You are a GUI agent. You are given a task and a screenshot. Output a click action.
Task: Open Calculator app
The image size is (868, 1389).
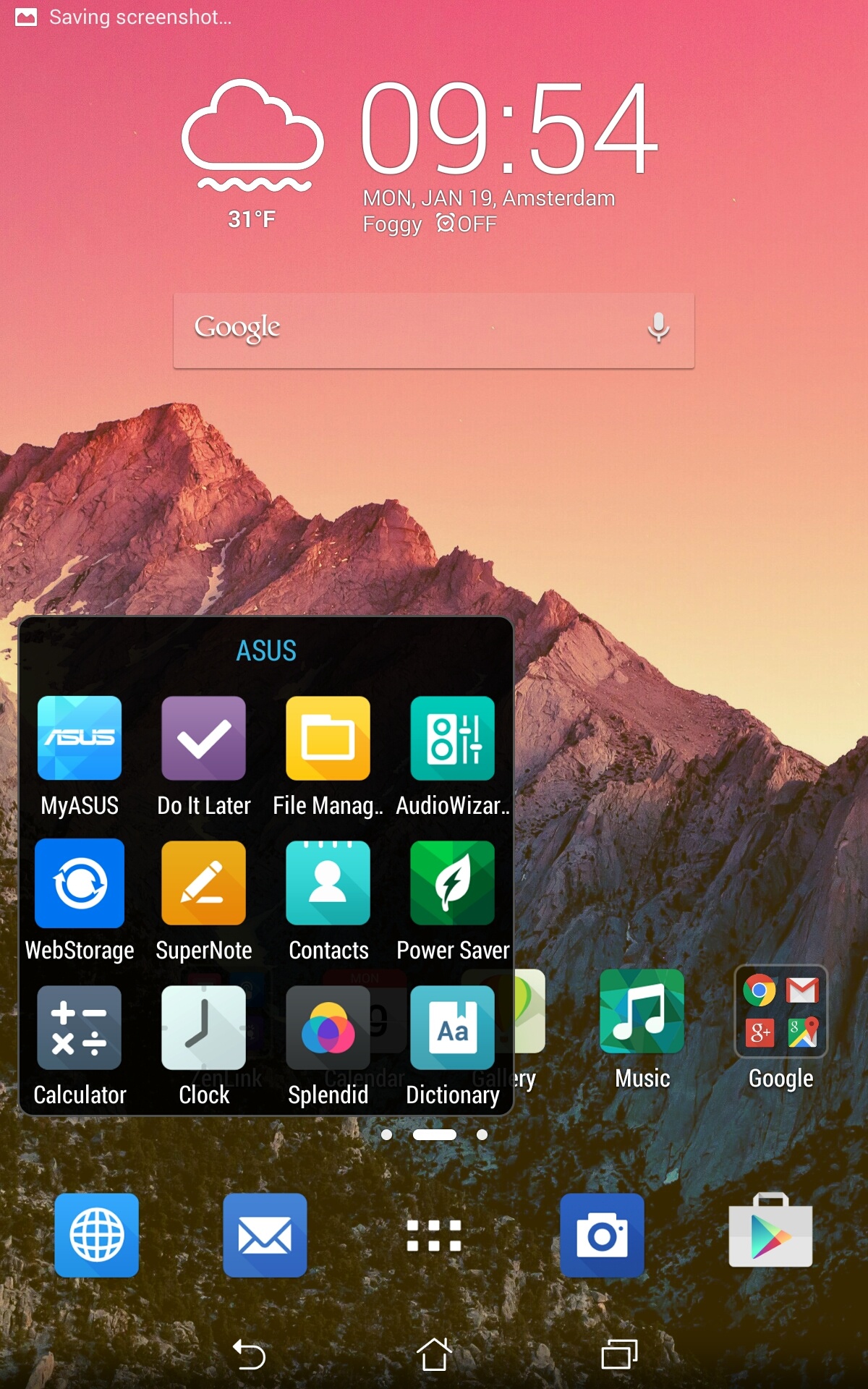tap(80, 1028)
